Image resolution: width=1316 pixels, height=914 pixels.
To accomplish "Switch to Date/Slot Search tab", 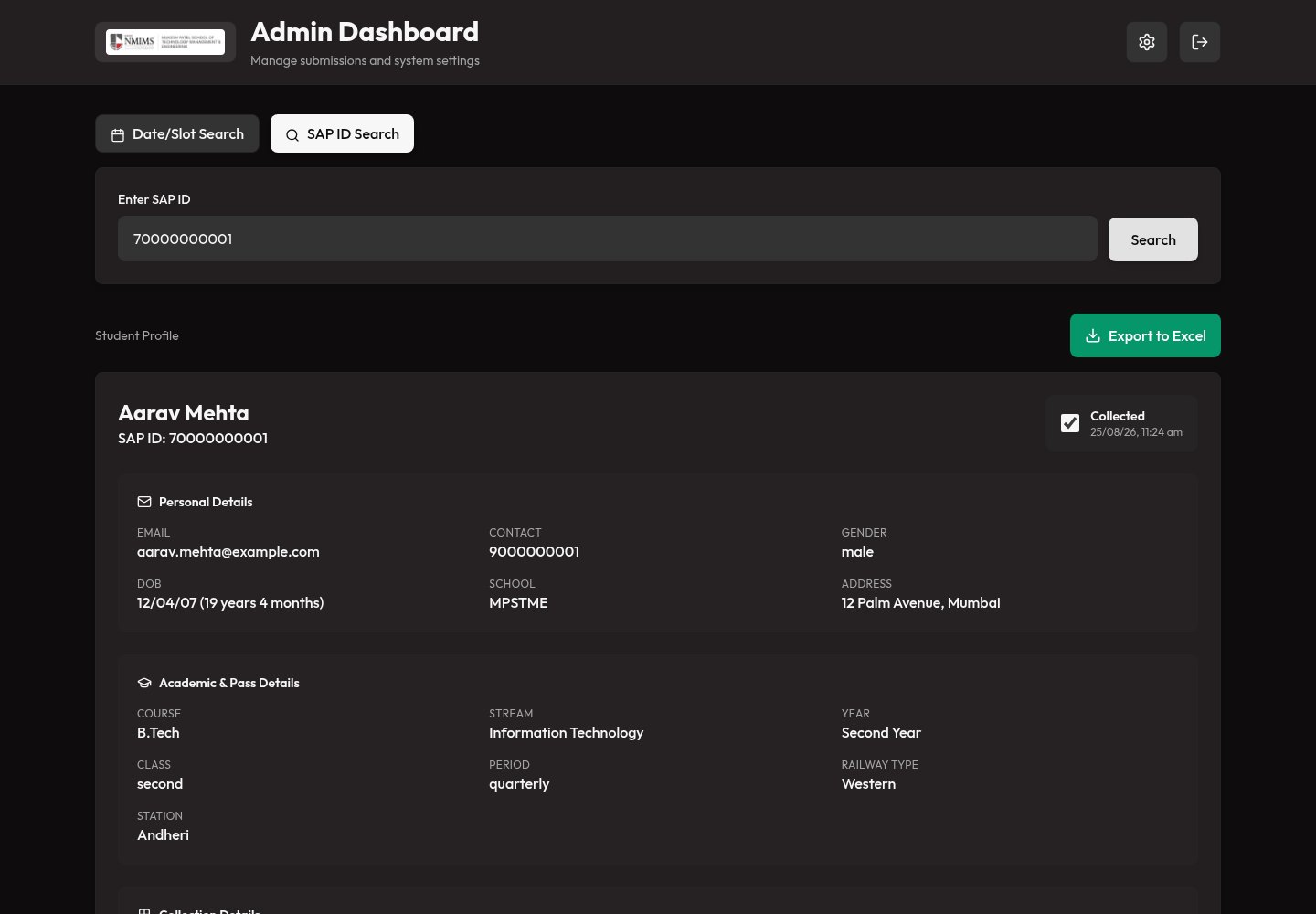I will (177, 133).
